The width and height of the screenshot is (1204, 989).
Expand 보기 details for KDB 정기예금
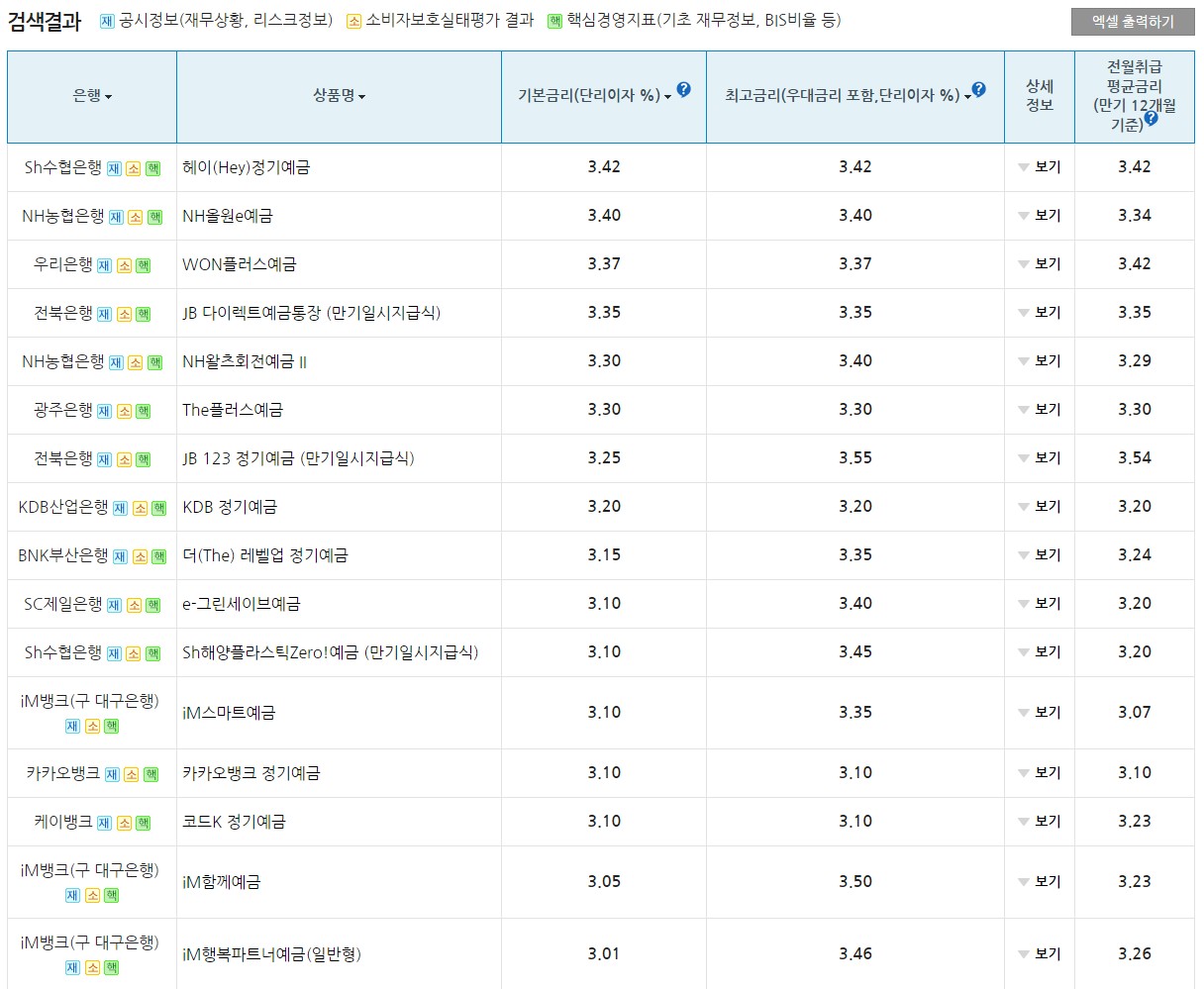click(1040, 507)
